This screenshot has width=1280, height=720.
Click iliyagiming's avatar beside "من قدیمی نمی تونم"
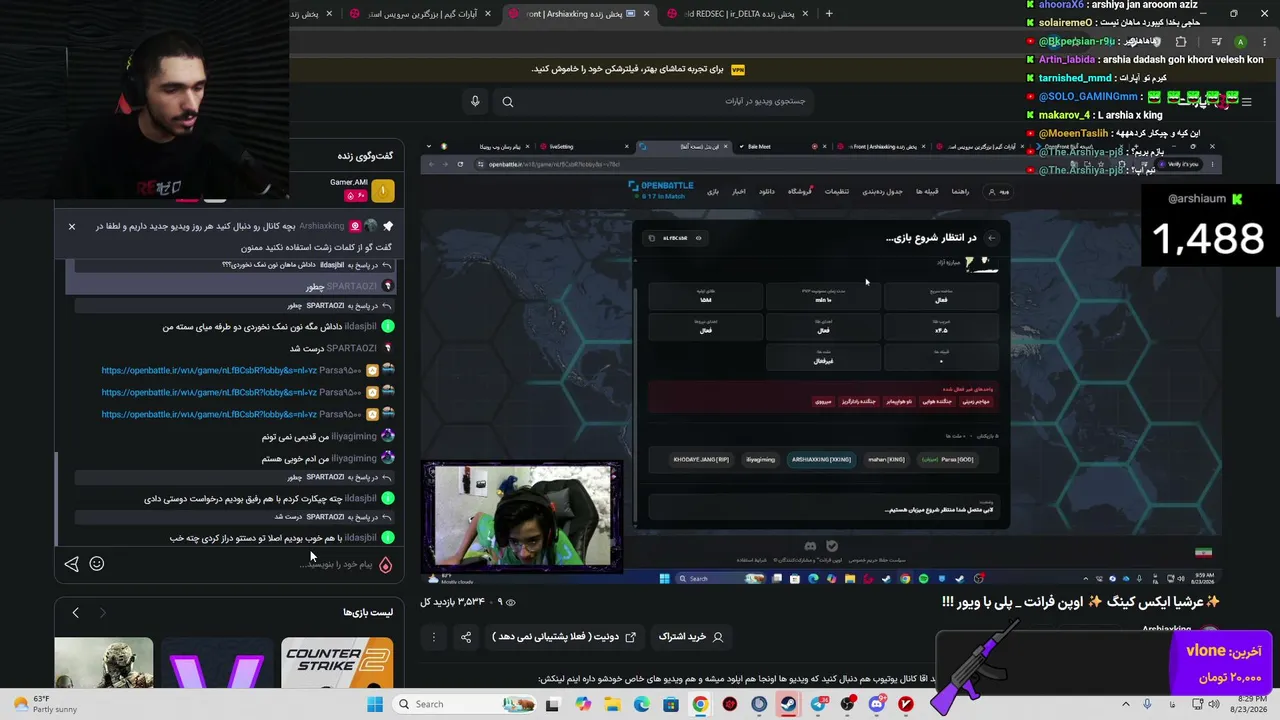tap(388, 436)
